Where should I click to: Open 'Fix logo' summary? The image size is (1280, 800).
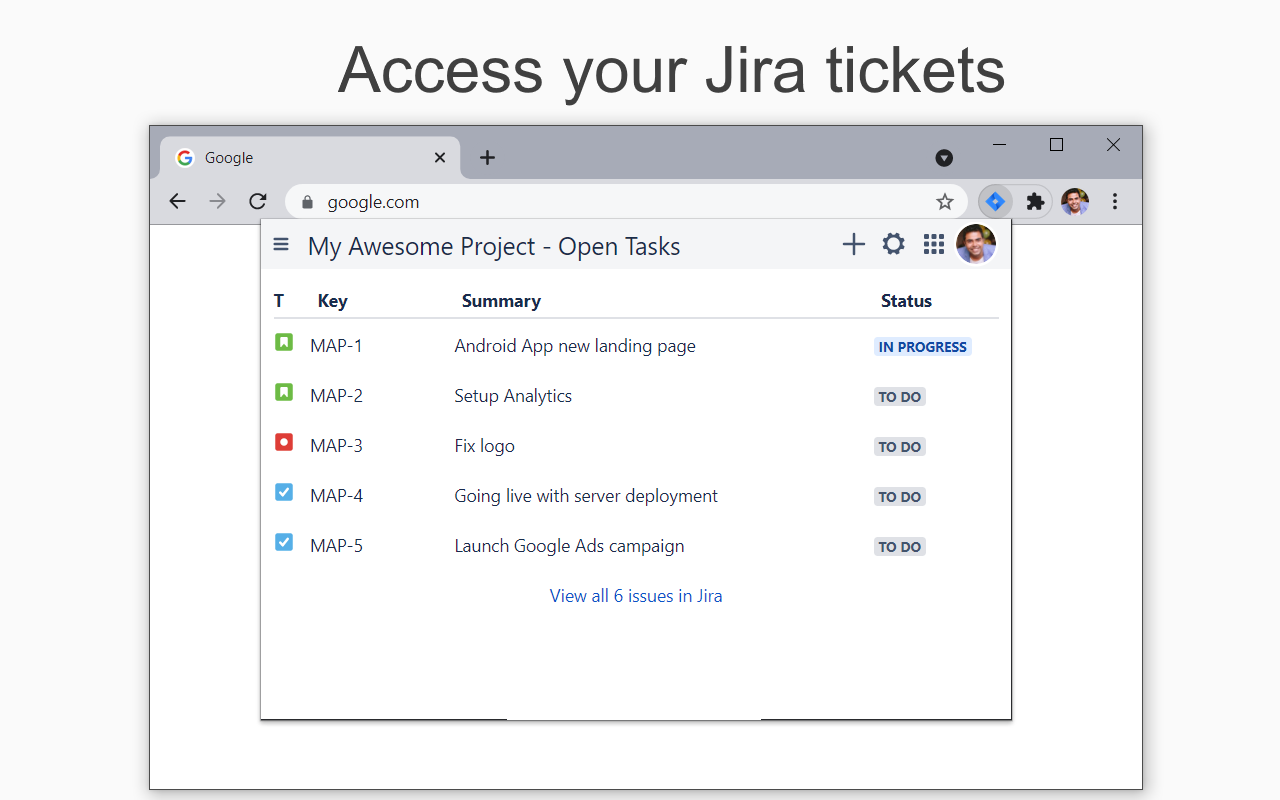point(484,446)
